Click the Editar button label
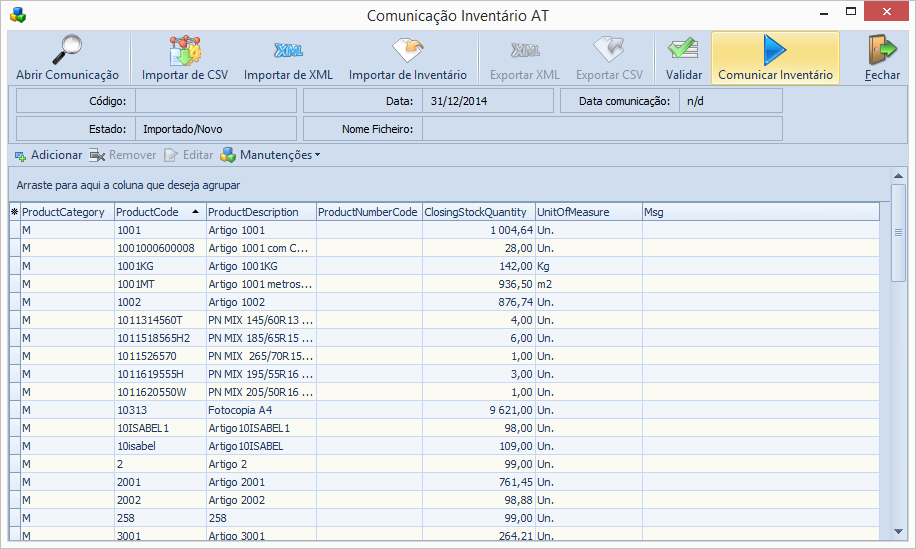 tap(198, 155)
